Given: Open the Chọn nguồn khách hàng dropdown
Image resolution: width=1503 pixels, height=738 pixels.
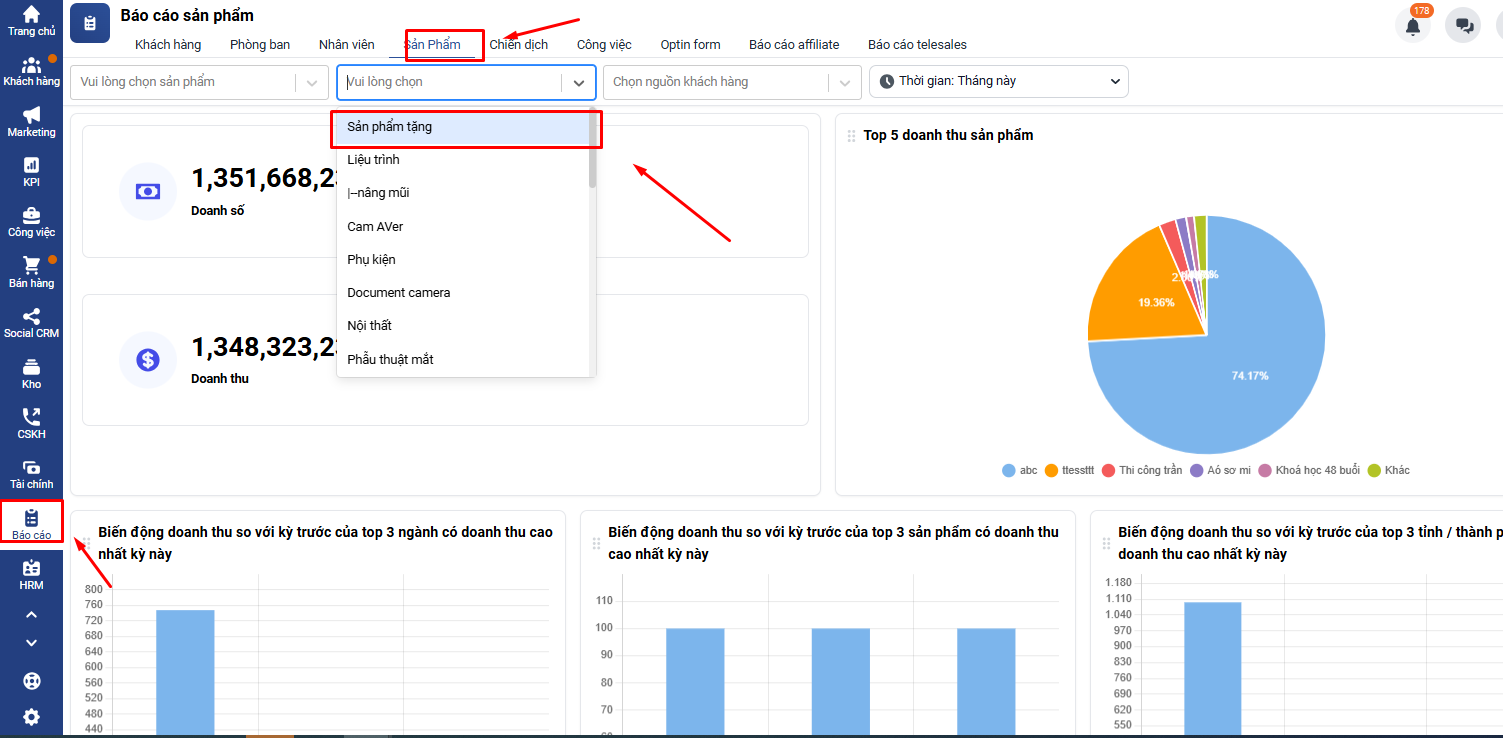Looking at the screenshot, I should click(731, 82).
